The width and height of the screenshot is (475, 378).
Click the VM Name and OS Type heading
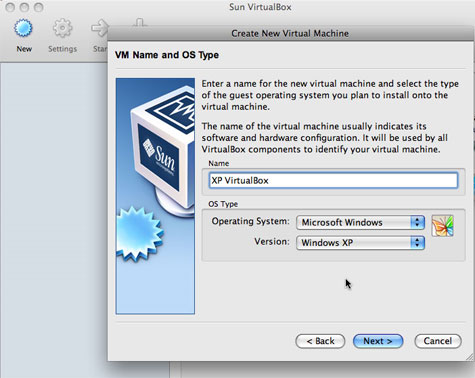tap(167, 55)
